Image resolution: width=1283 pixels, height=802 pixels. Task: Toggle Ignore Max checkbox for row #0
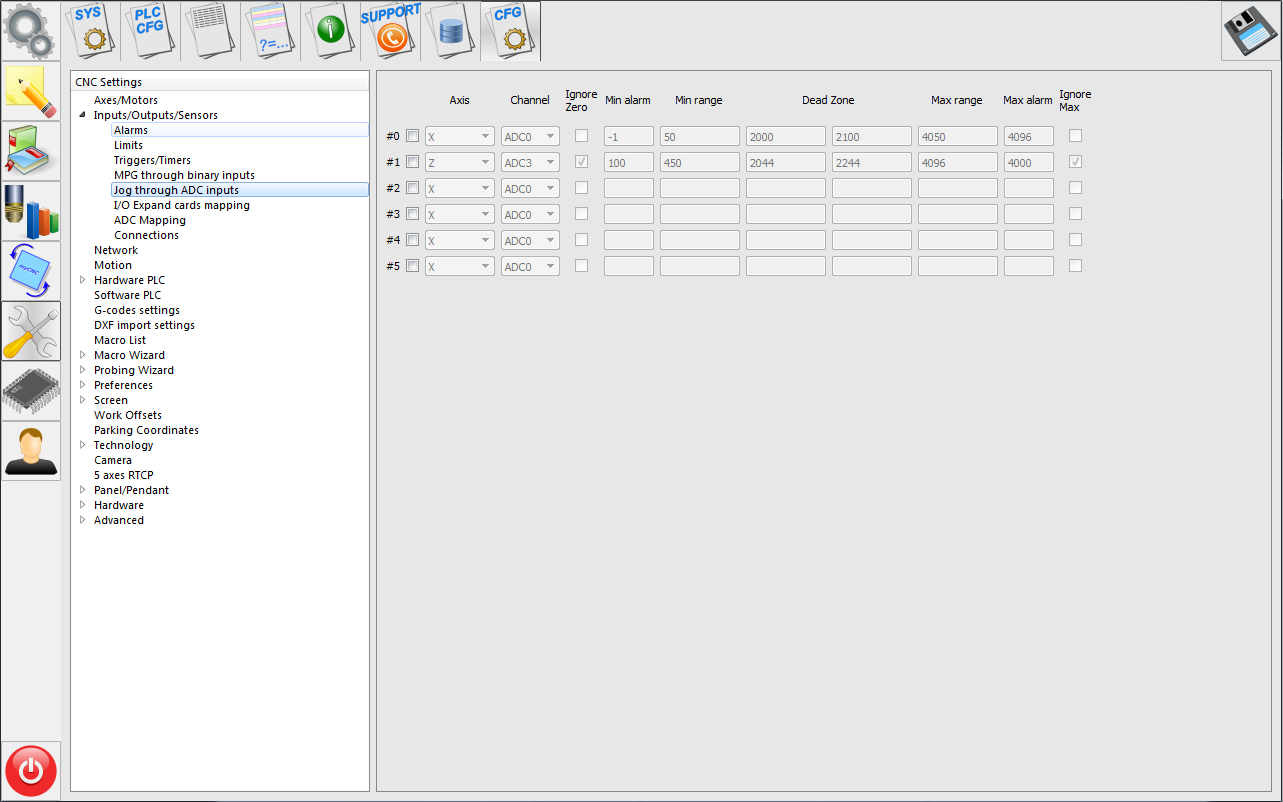(1075, 136)
